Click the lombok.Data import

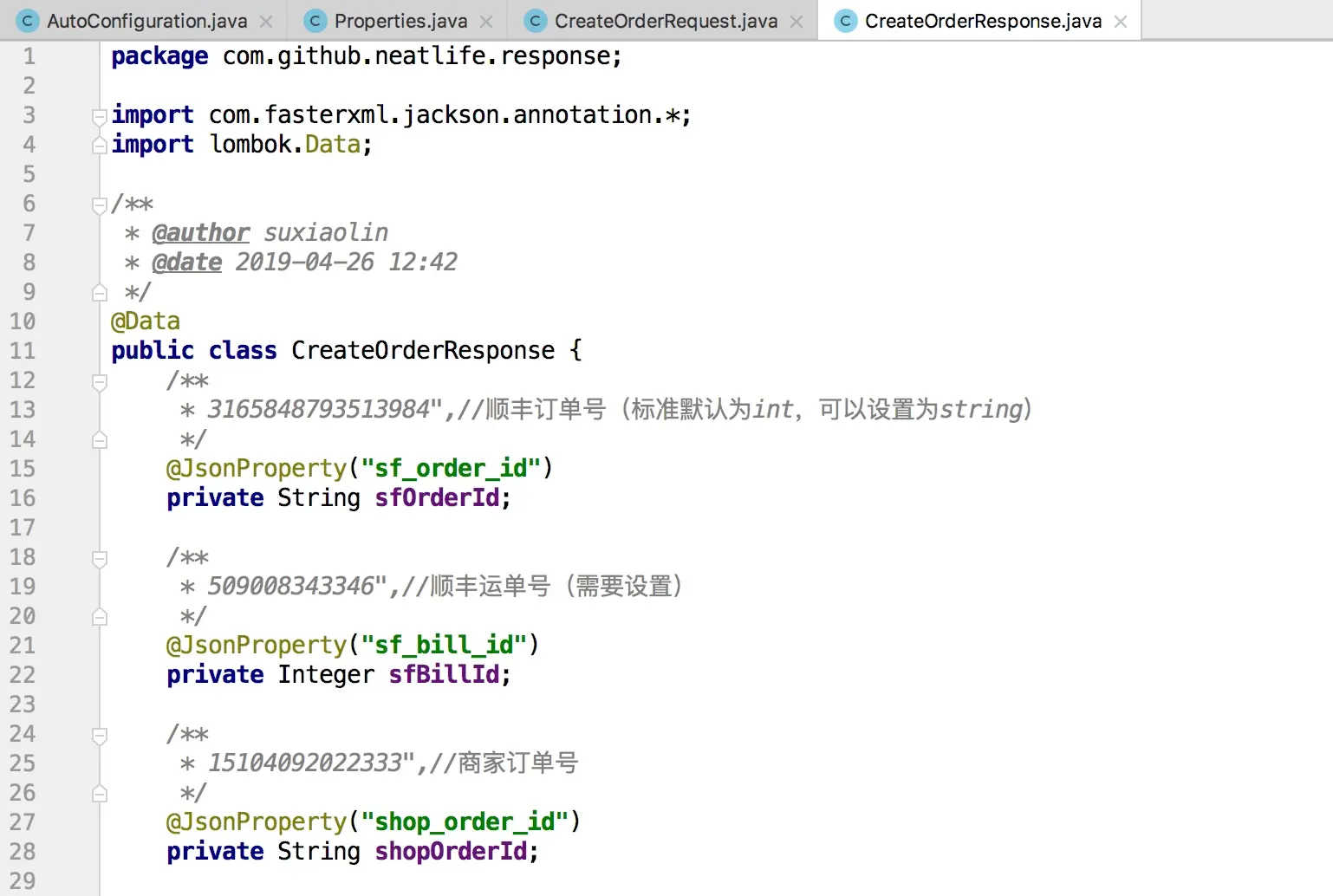click(x=285, y=145)
